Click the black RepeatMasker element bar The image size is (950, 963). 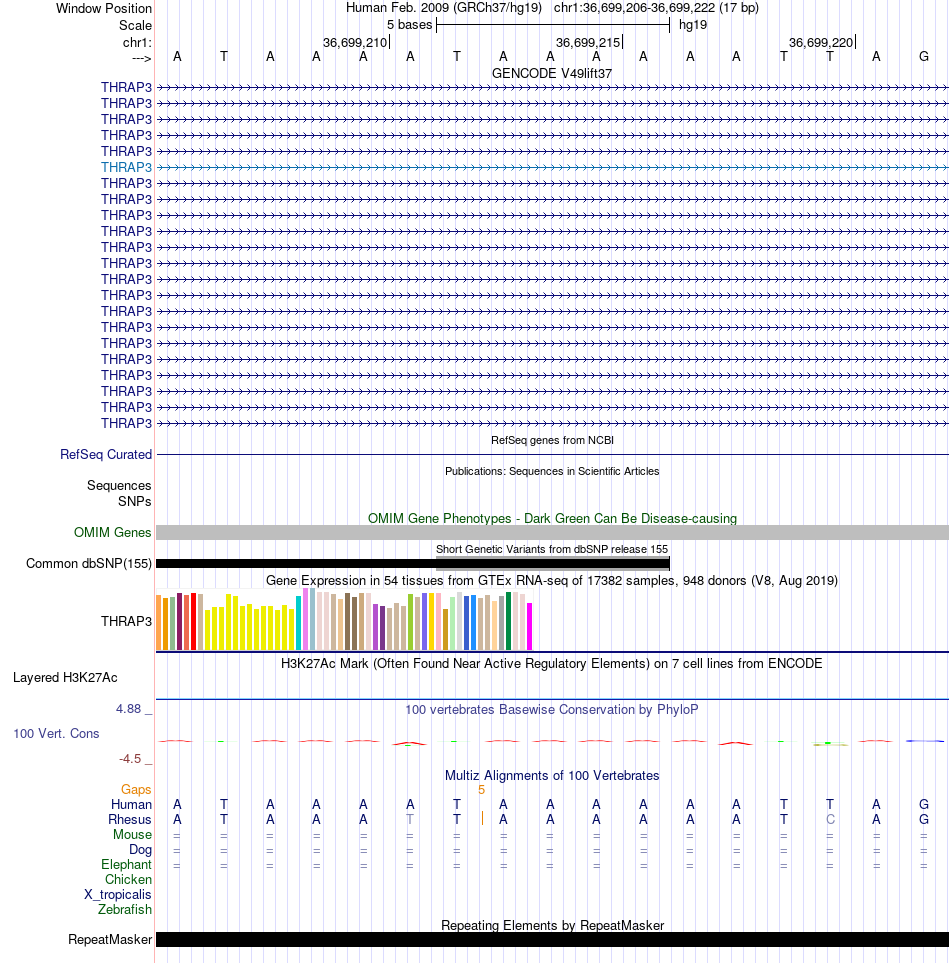point(552,940)
